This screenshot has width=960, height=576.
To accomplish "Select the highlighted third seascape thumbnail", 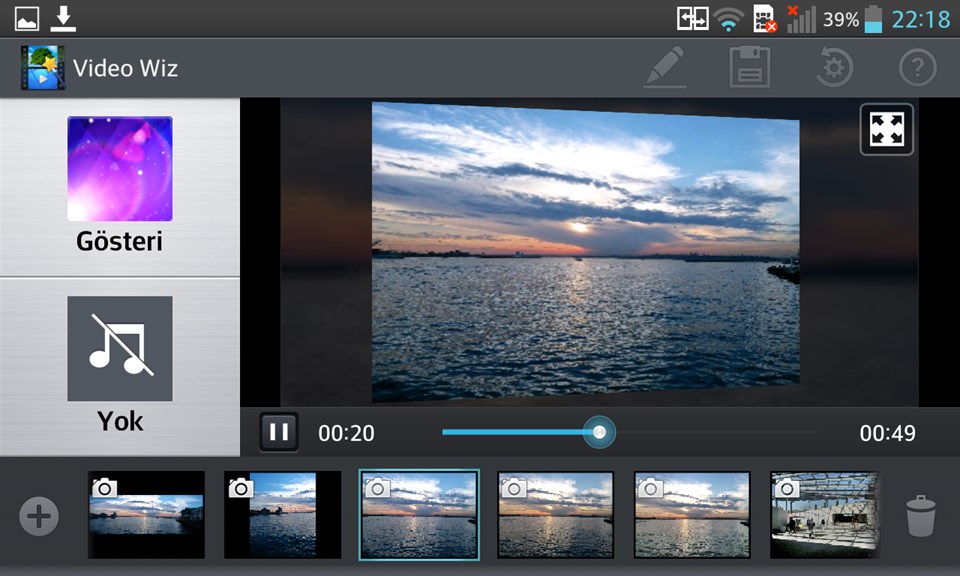I will pos(419,515).
